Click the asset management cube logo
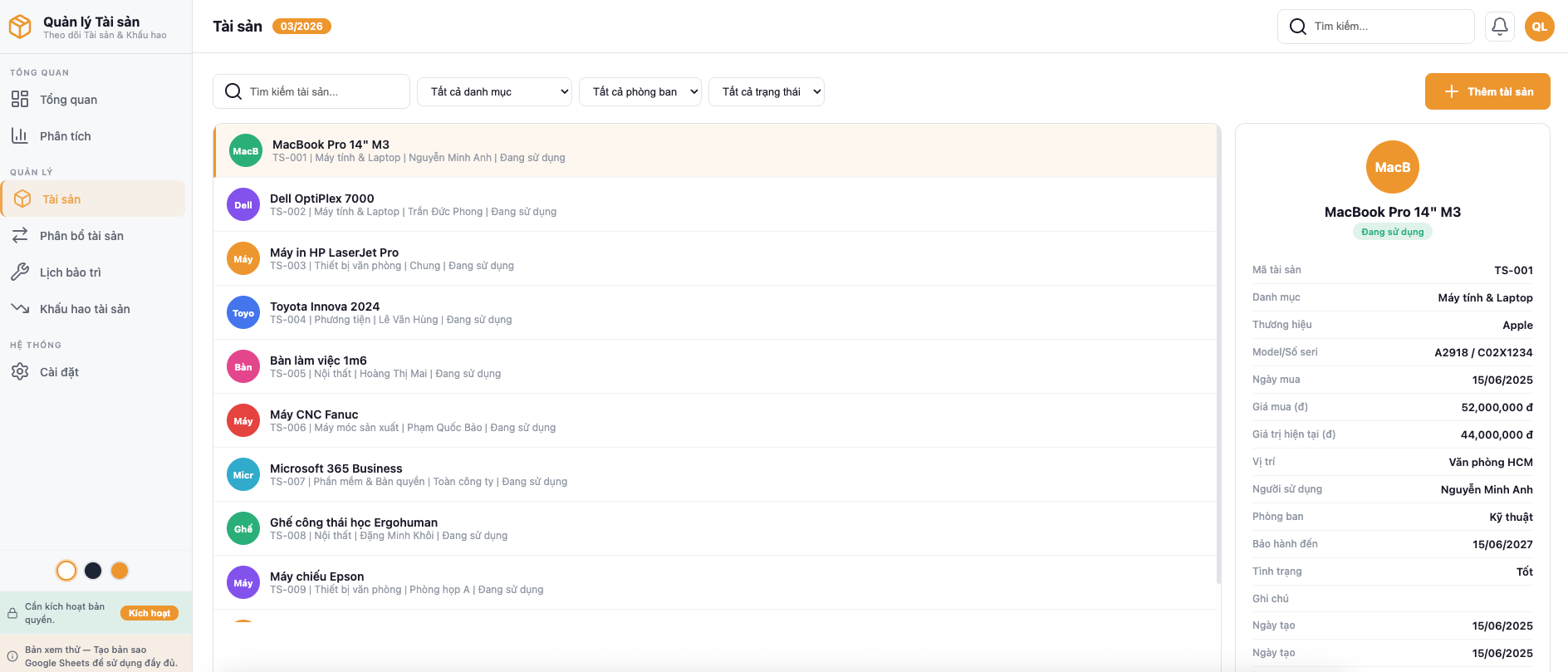 coord(21,27)
